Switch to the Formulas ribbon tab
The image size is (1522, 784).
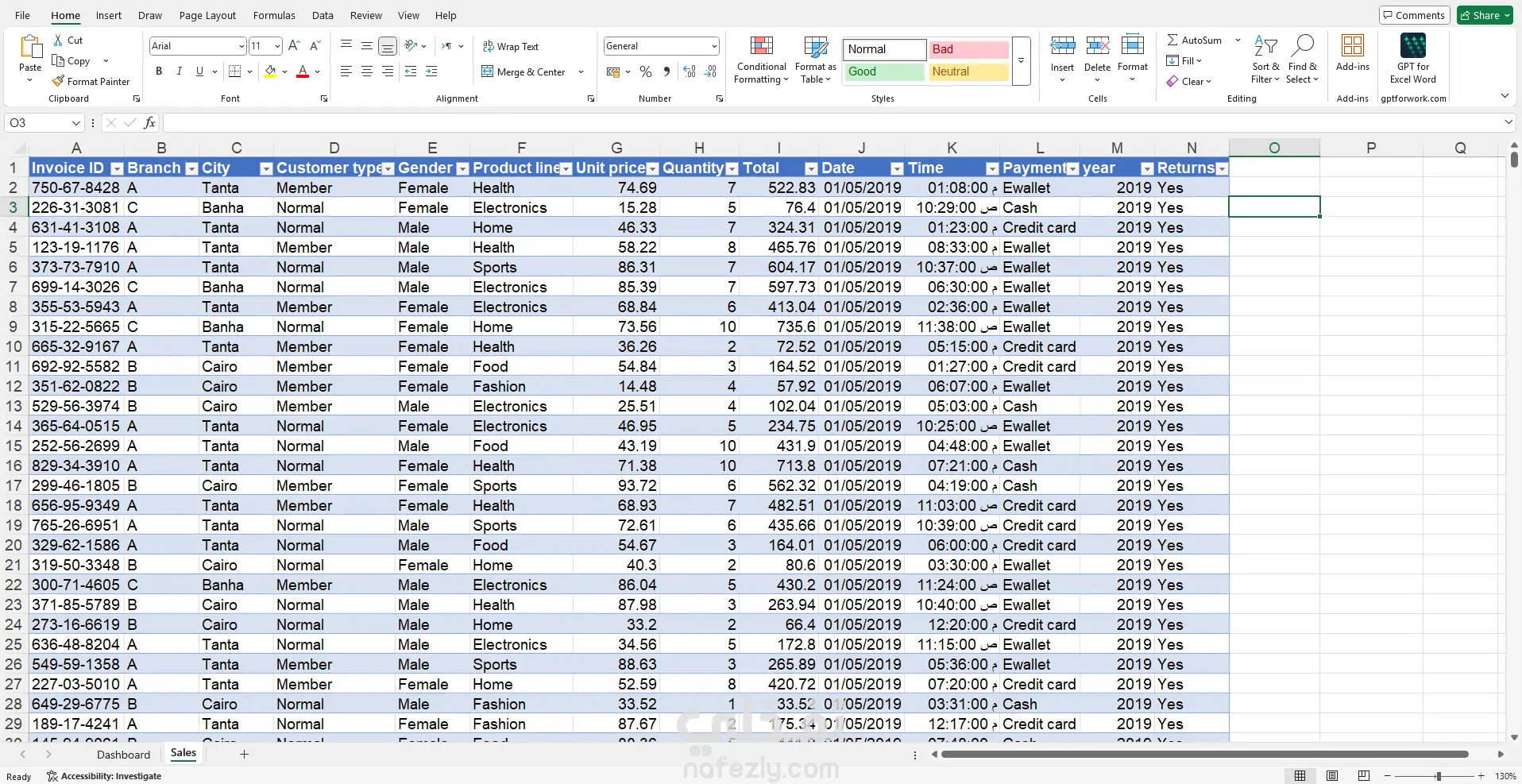(274, 15)
